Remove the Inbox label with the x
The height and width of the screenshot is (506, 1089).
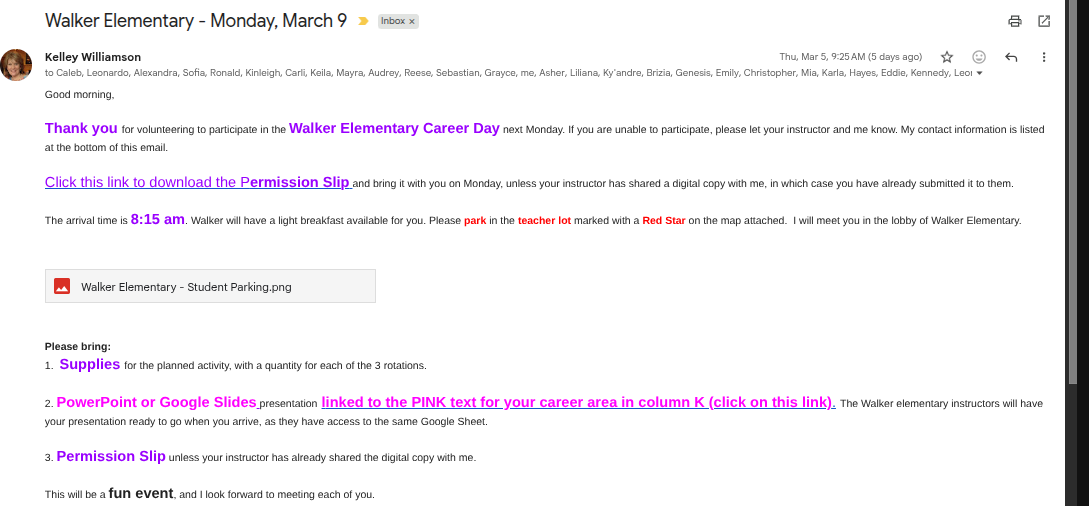click(412, 21)
